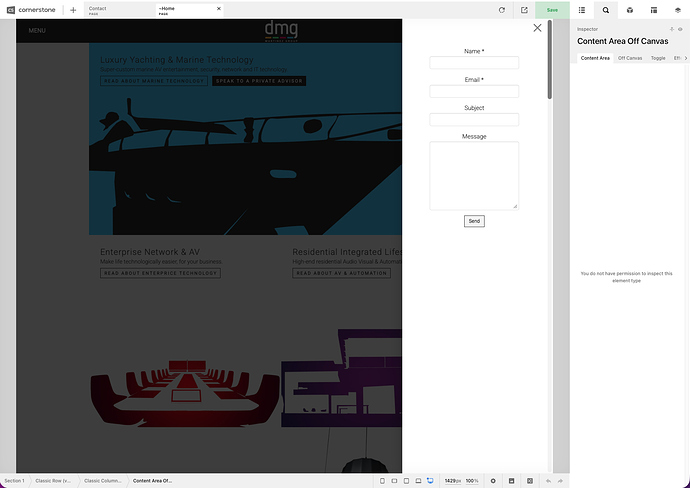Image resolution: width=690 pixels, height=488 pixels.
Task: Open the layout templates panel icon
Action: 654,10
